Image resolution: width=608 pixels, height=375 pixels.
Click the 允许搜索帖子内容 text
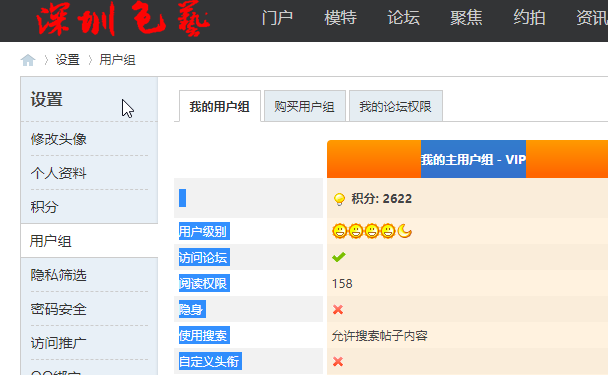380,335
